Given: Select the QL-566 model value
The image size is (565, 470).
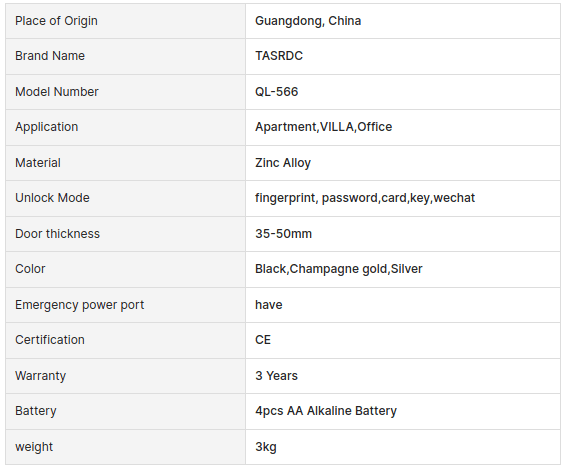Looking at the screenshot, I should [x=276, y=92].
